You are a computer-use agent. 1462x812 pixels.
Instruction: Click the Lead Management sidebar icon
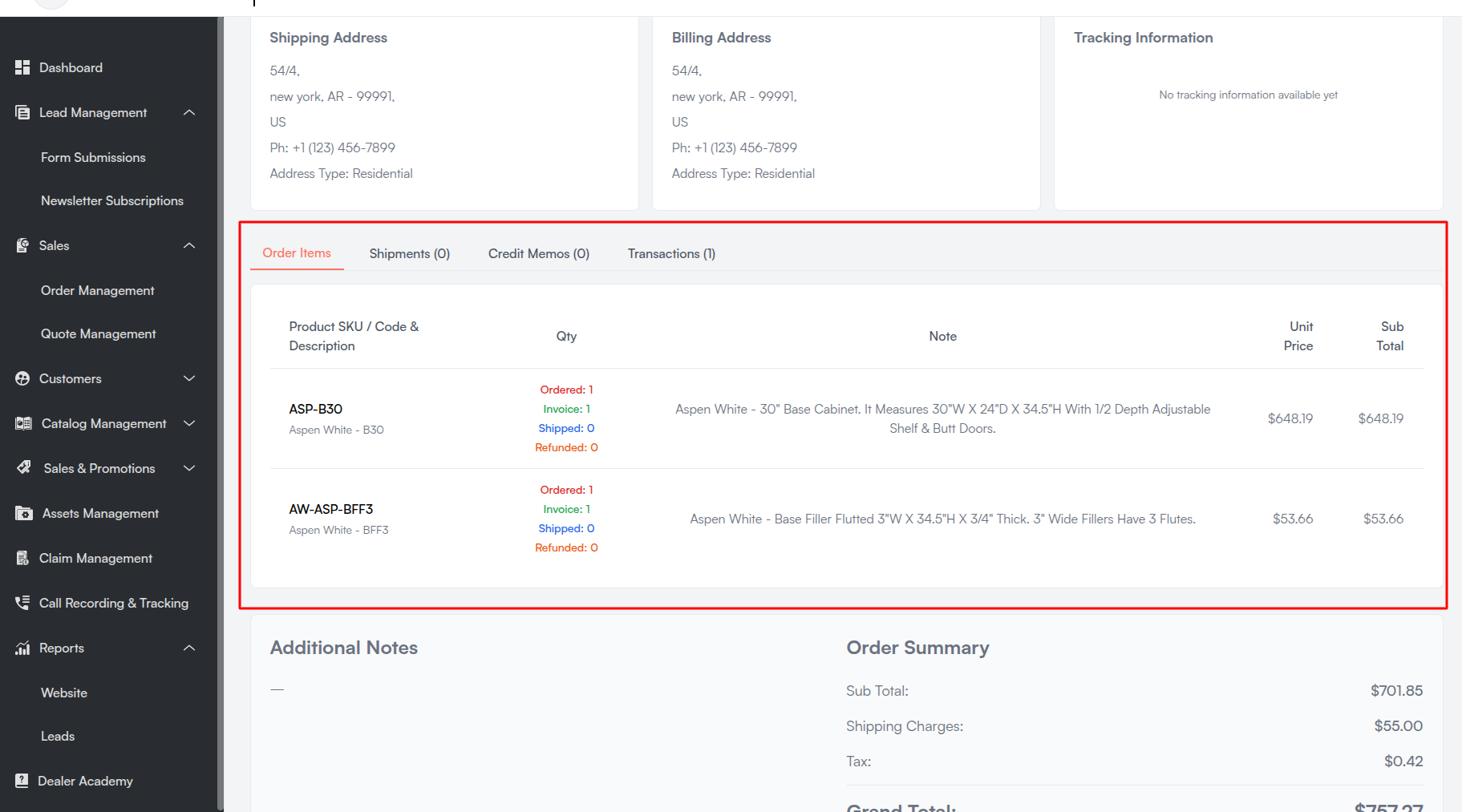22,112
